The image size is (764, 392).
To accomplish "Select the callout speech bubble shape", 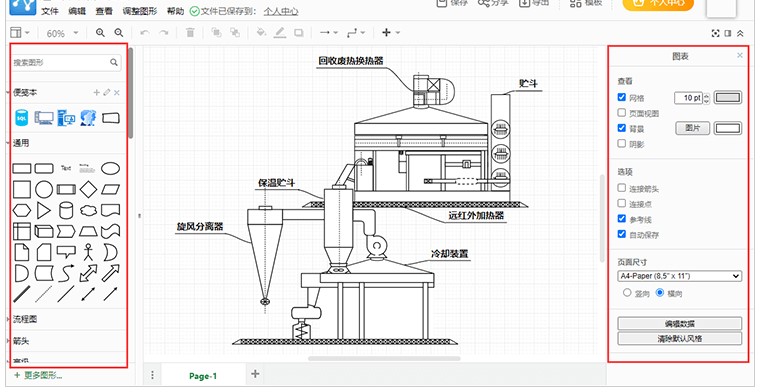I will coord(66,252).
